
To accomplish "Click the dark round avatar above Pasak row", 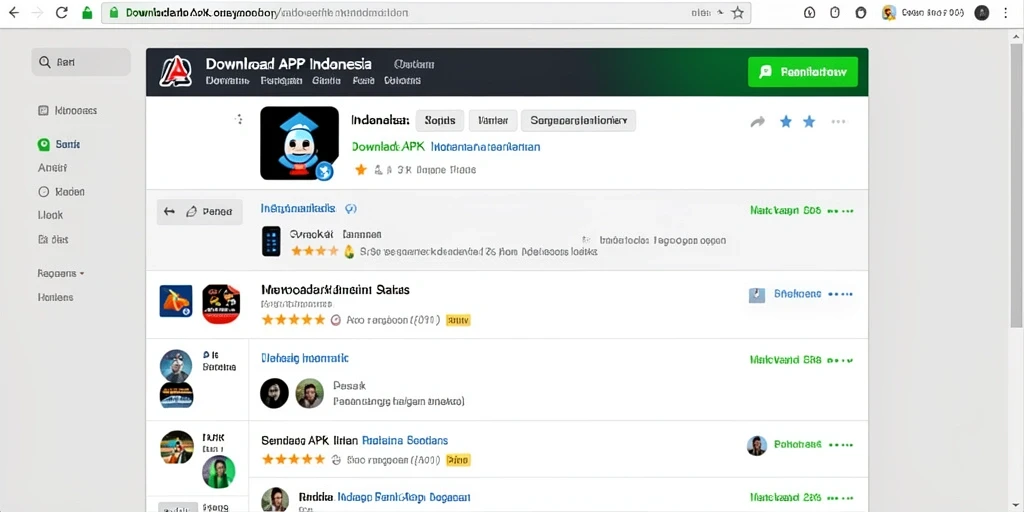I will tap(274, 393).
